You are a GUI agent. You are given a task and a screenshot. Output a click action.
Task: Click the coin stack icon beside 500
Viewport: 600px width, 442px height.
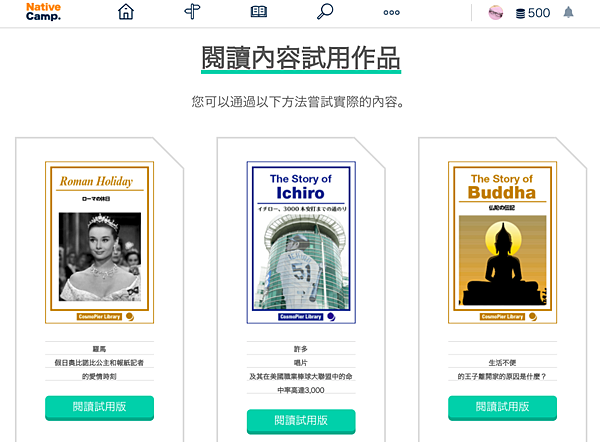click(x=520, y=13)
